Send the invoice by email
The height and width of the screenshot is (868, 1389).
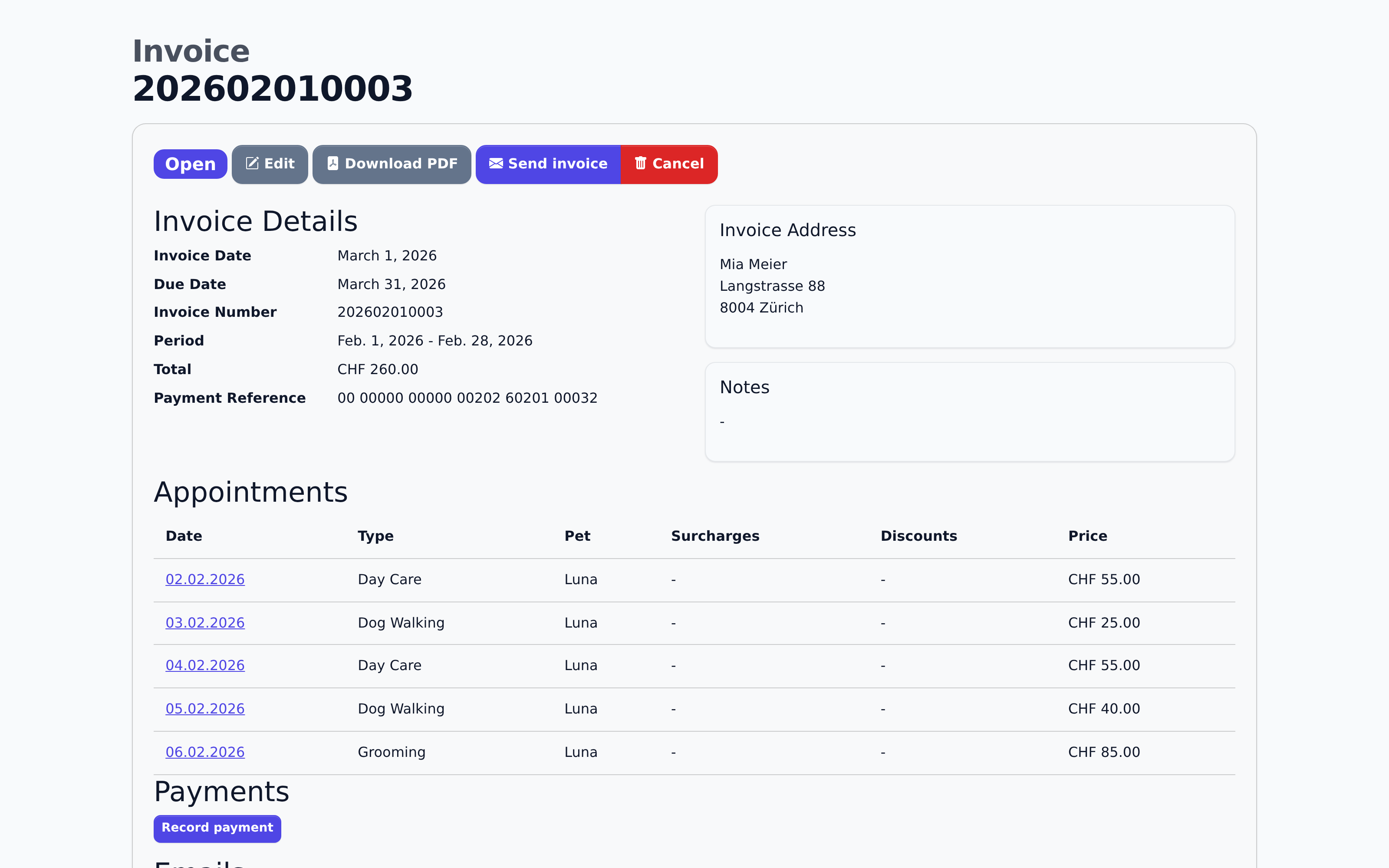pyautogui.click(x=548, y=164)
